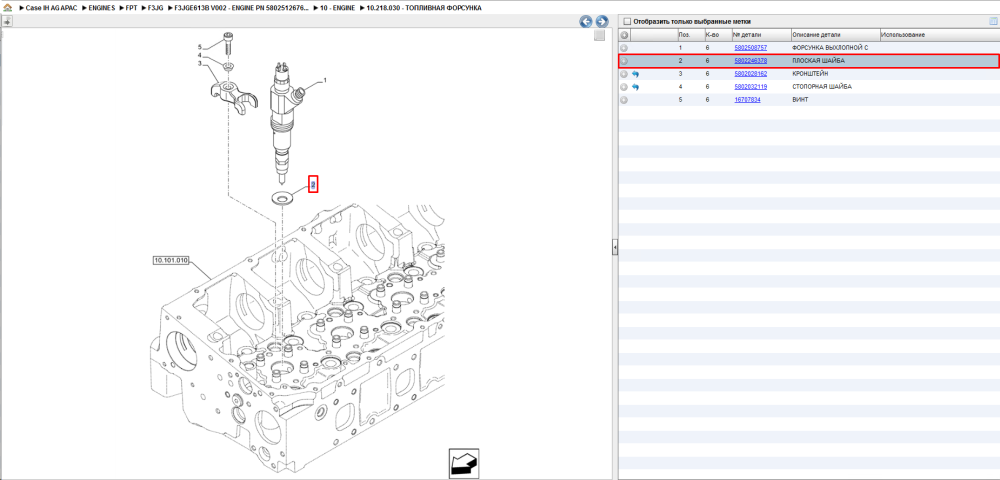Viewport: 1000px width, 480px height.
Task: Open part number 5802028162
Action: coord(751,74)
